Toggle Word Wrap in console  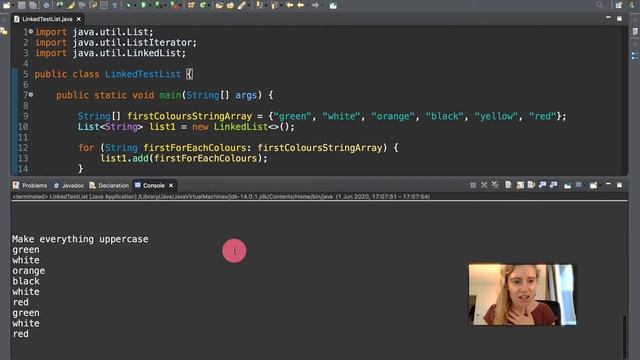pos(531,185)
